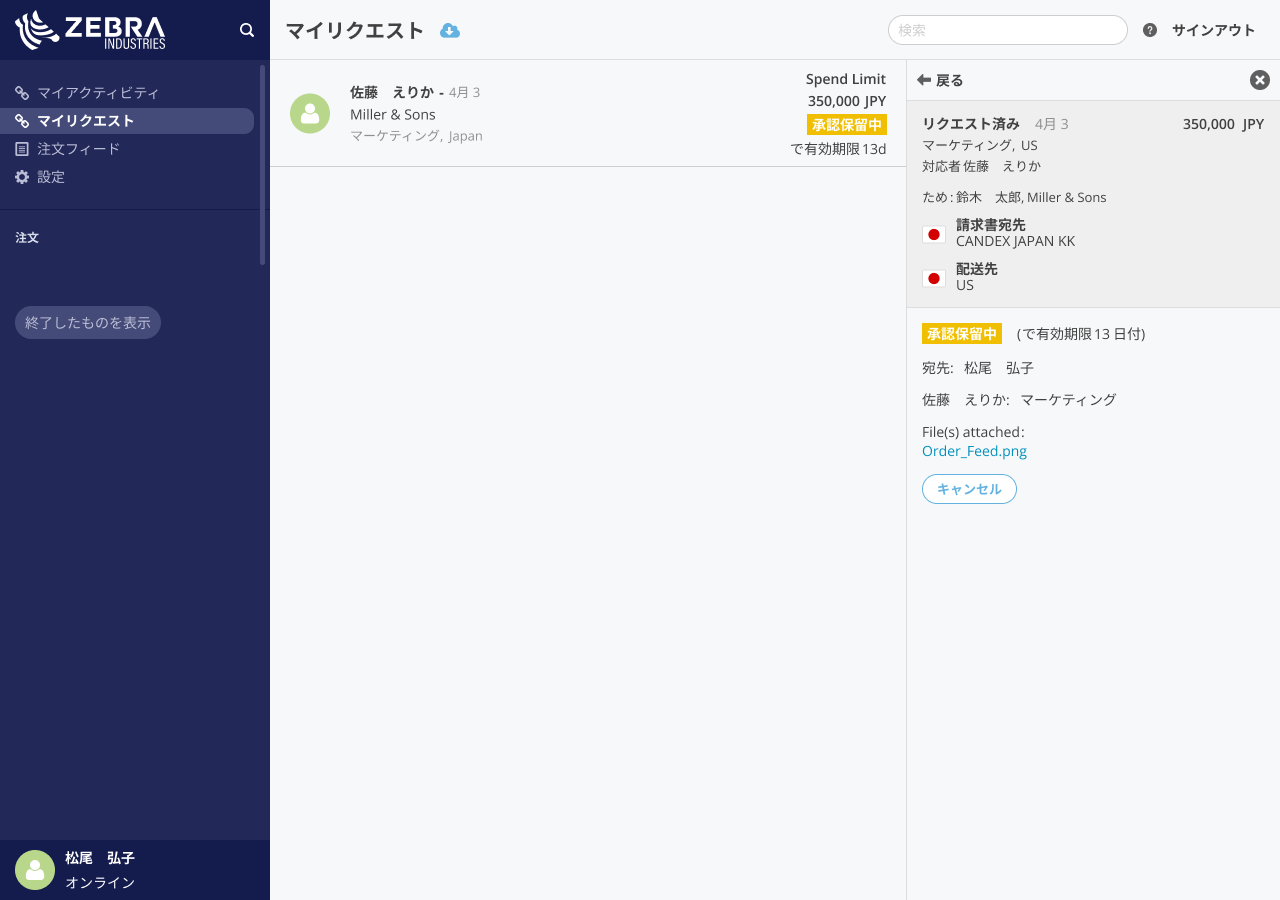Click the cloud download icon beside マイリクエスト title

tap(449, 31)
